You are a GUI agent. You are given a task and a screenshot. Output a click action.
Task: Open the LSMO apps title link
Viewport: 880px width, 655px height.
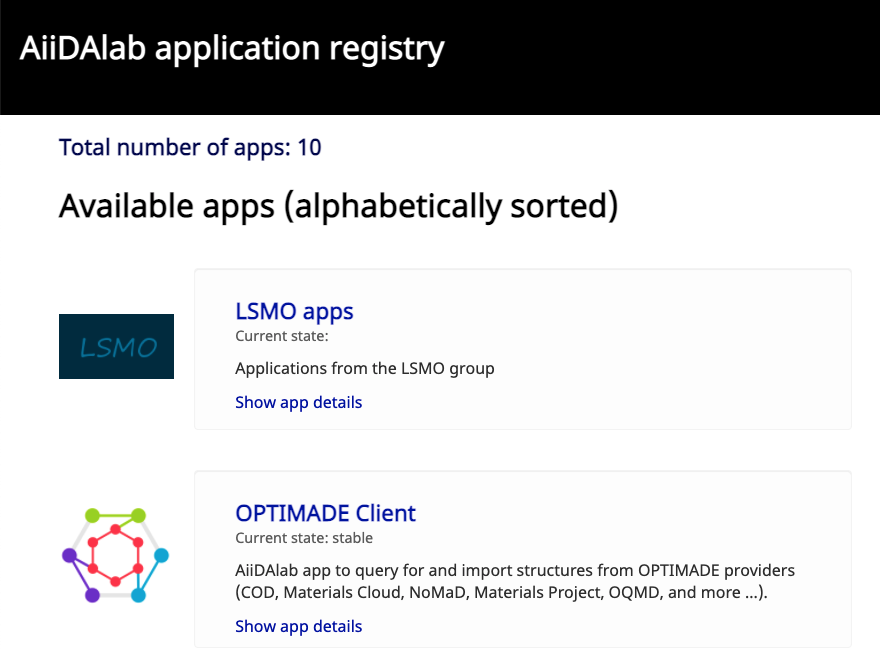click(x=294, y=312)
